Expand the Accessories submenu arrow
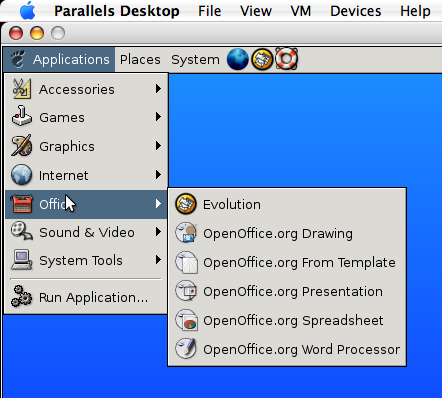Screen dimensions: 442x398 pyautogui.click(x=158, y=88)
